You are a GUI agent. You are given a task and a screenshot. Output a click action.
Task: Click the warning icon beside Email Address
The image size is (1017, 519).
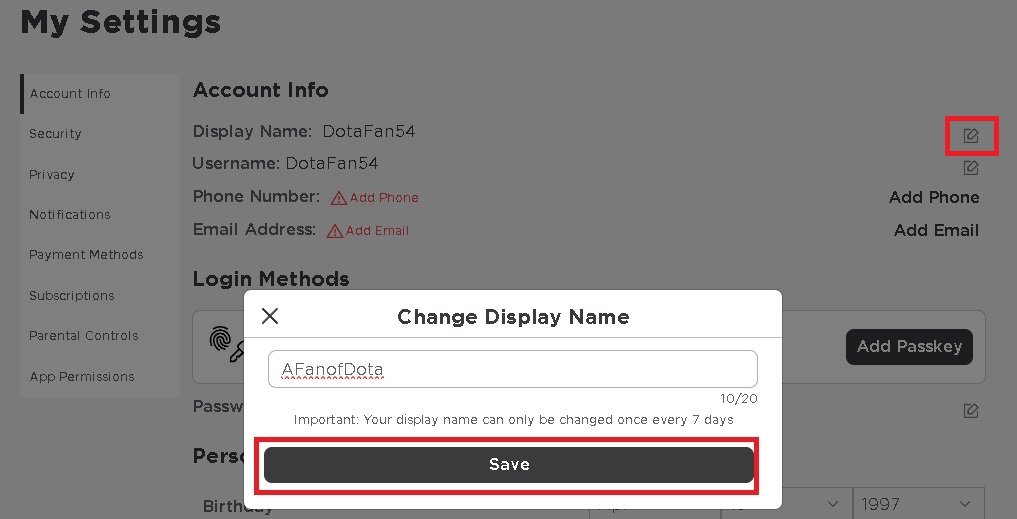pos(336,231)
